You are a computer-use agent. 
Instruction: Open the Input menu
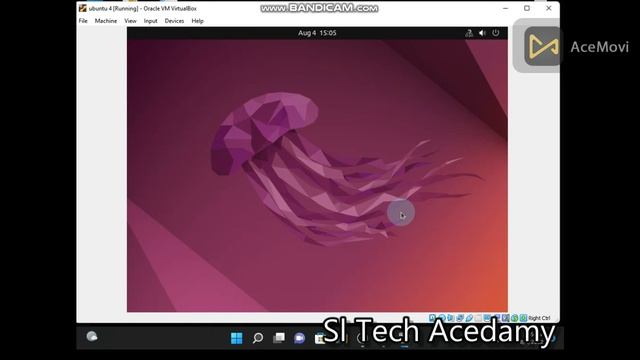pos(150,21)
